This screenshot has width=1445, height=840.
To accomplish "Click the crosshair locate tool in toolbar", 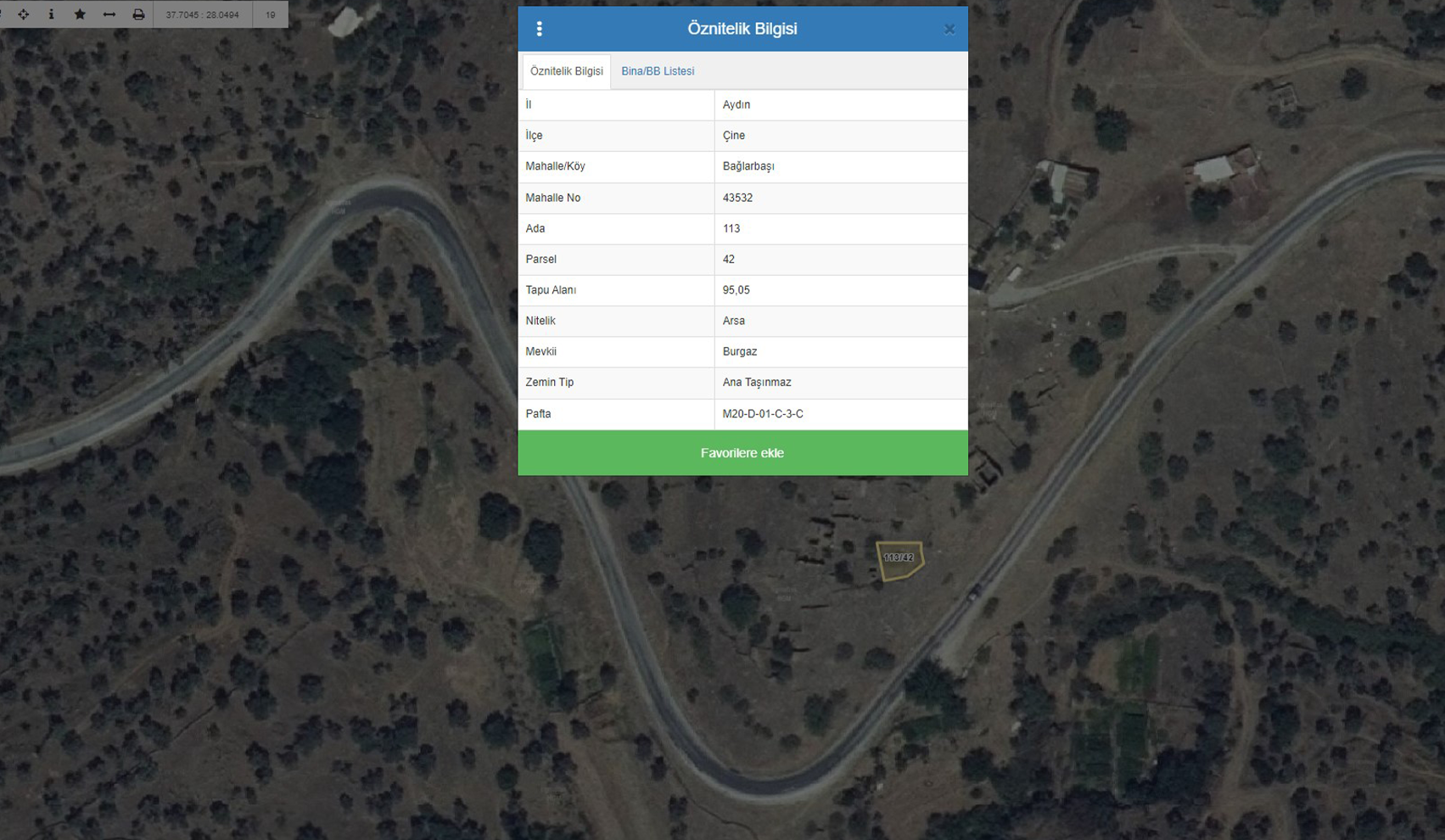I will click(x=23, y=14).
